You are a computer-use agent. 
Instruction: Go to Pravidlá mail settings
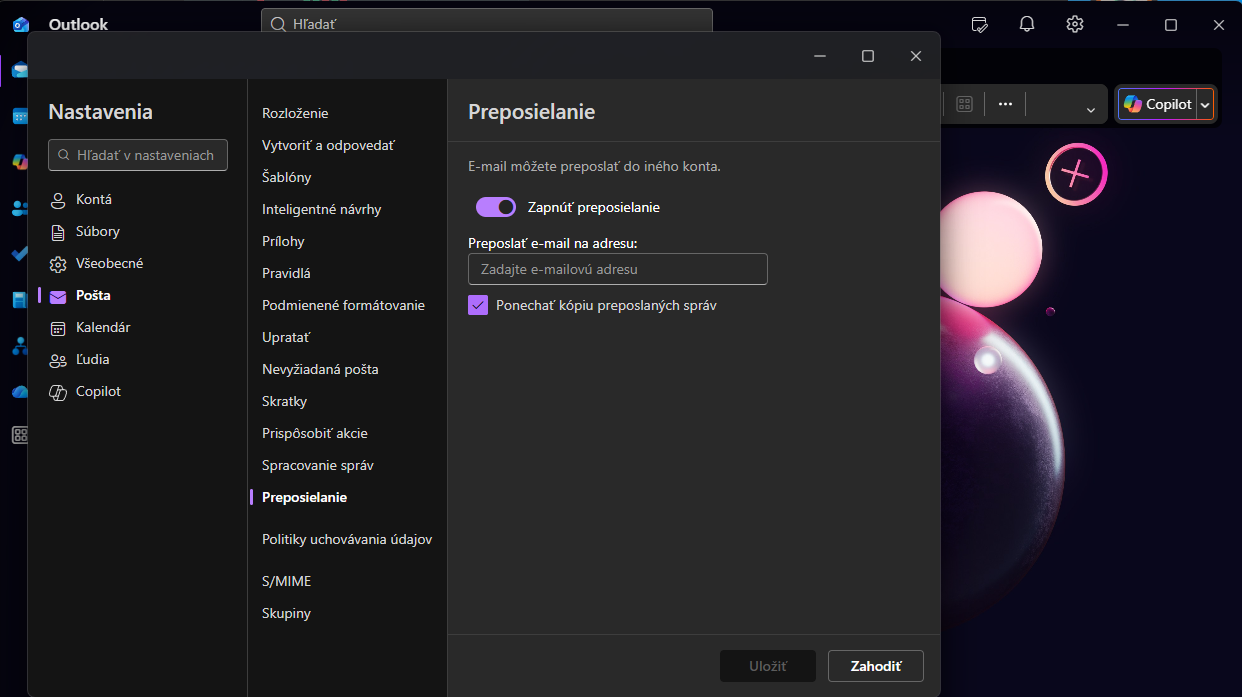click(x=286, y=273)
